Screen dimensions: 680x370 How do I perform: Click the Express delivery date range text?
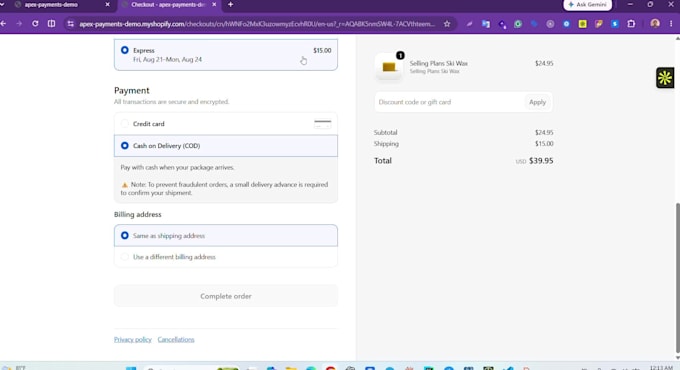pos(167,59)
